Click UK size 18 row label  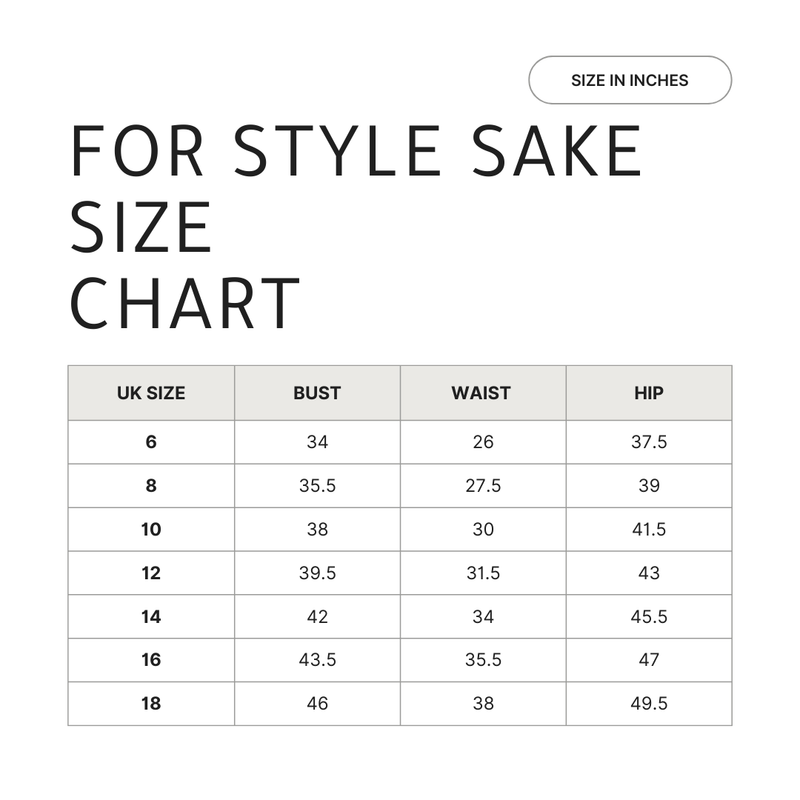coord(151,704)
